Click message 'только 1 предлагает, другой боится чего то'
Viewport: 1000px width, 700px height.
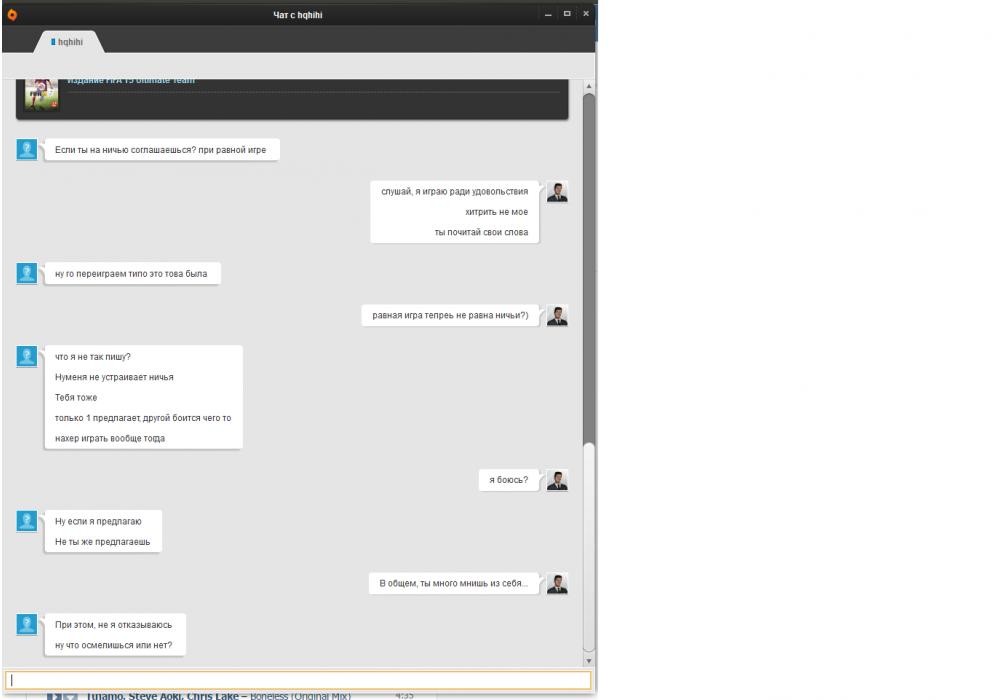(x=143, y=418)
